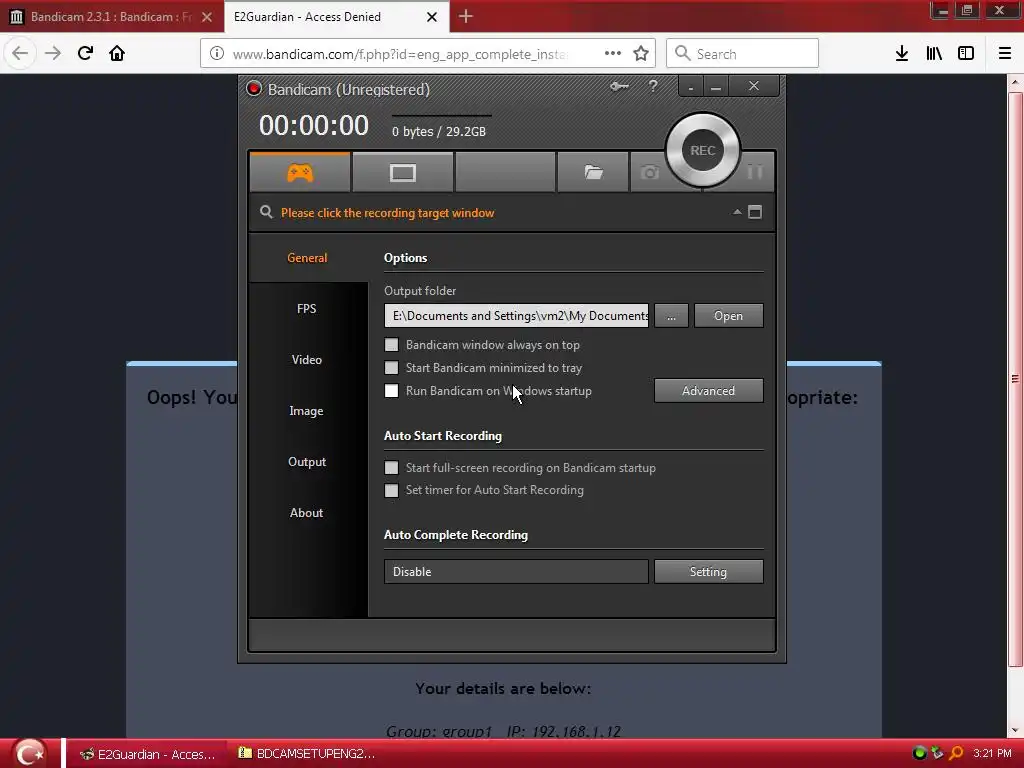Open the Firefox home page
Image resolution: width=1024 pixels, height=768 pixels.
[117, 54]
